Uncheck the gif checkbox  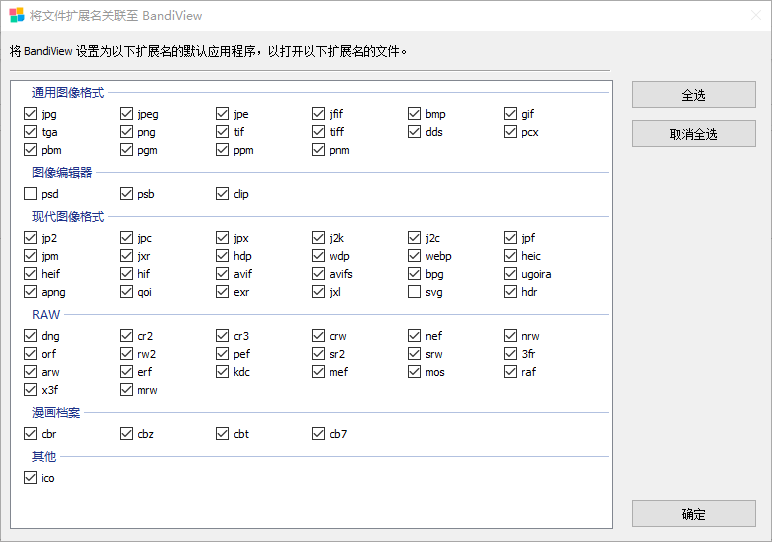511,114
